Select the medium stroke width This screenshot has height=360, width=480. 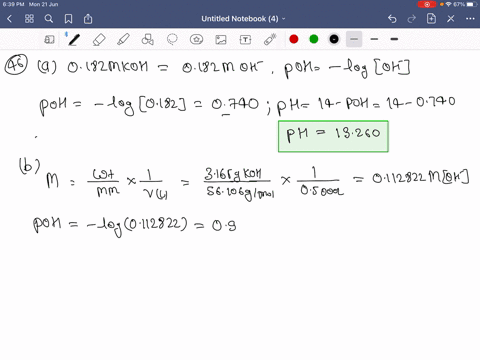click(x=374, y=39)
